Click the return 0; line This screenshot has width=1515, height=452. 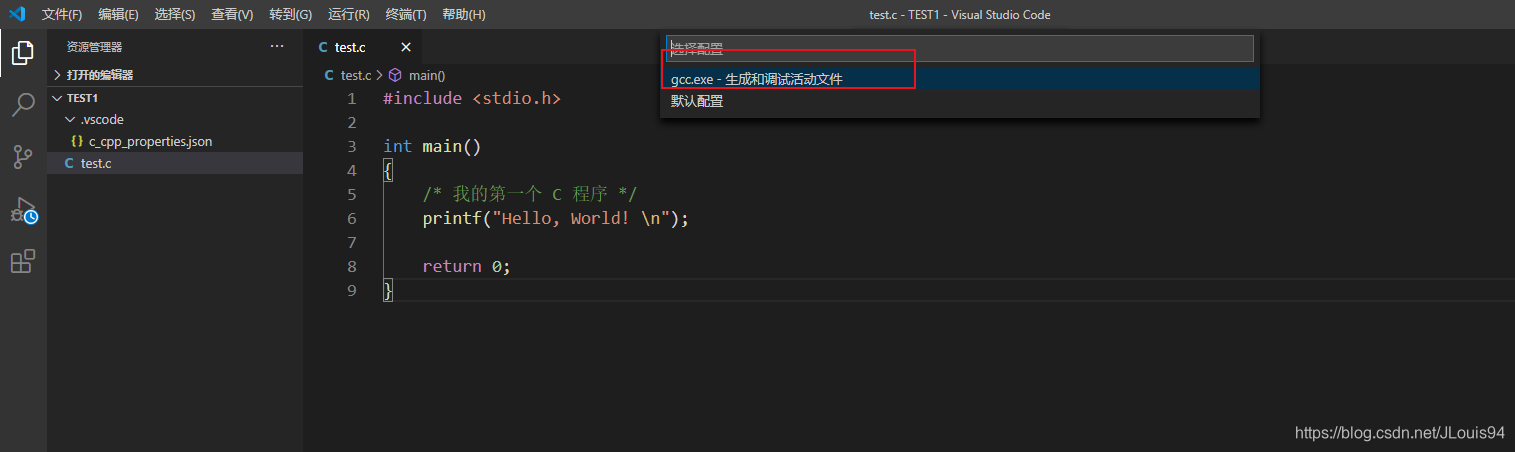pyautogui.click(x=466, y=266)
